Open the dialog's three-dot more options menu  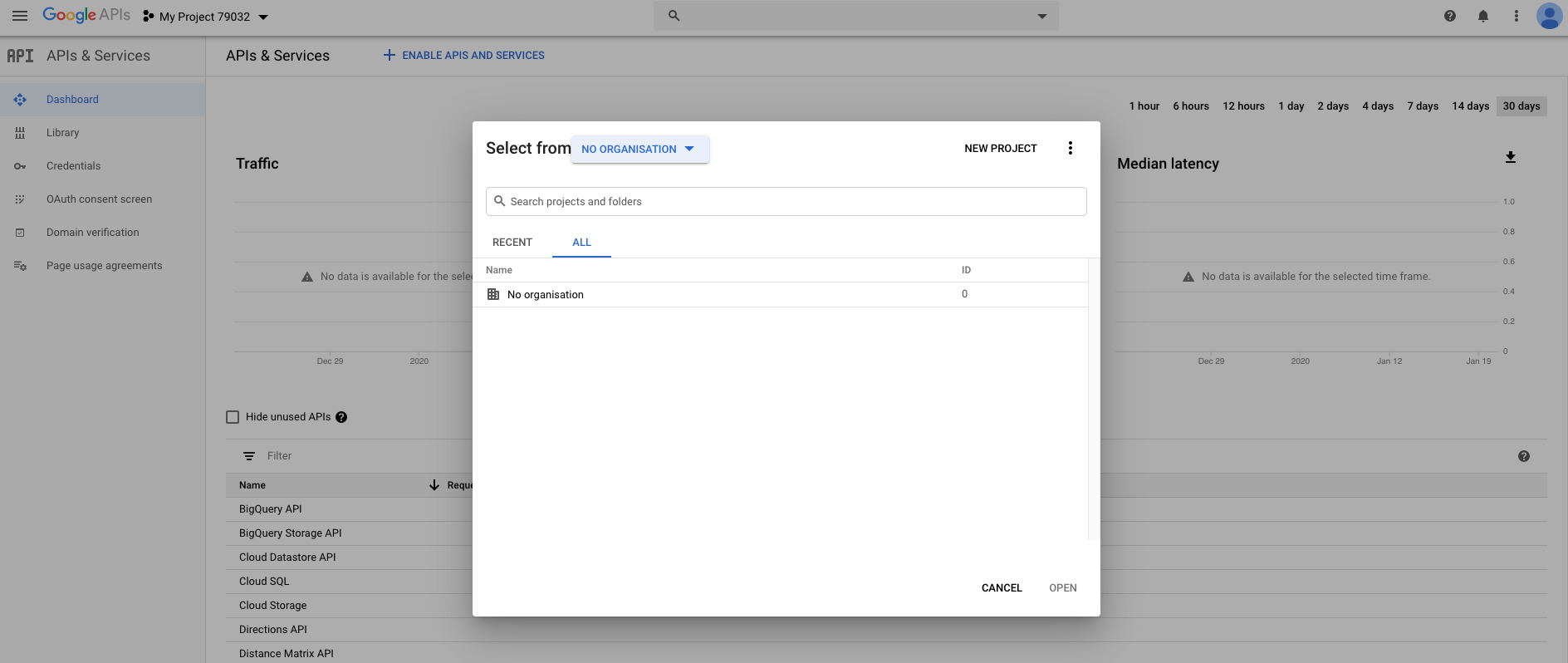(1071, 148)
